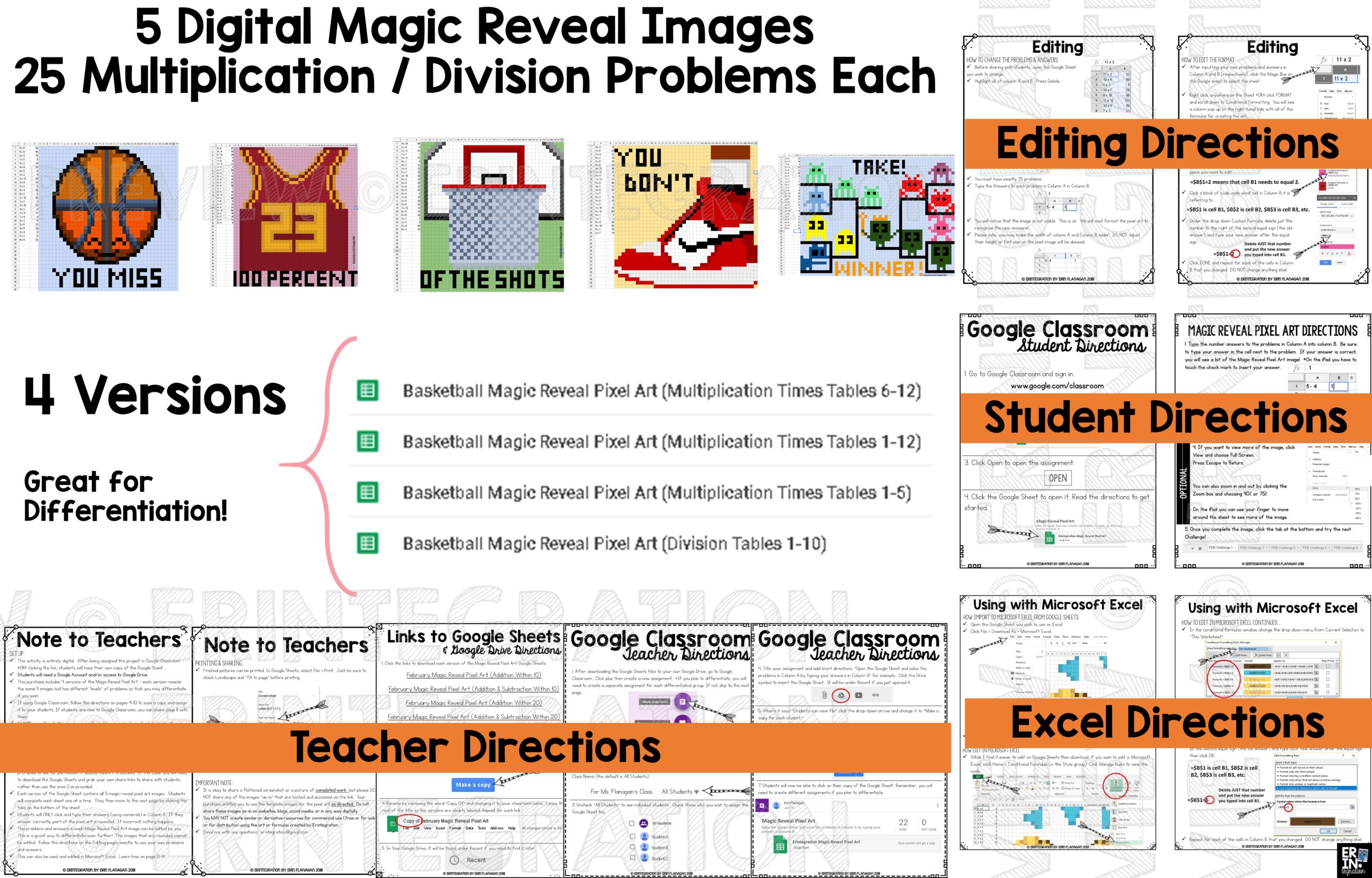The image size is (1372, 878).
Task: Click Student C's avatar icon
Action: coord(645,858)
